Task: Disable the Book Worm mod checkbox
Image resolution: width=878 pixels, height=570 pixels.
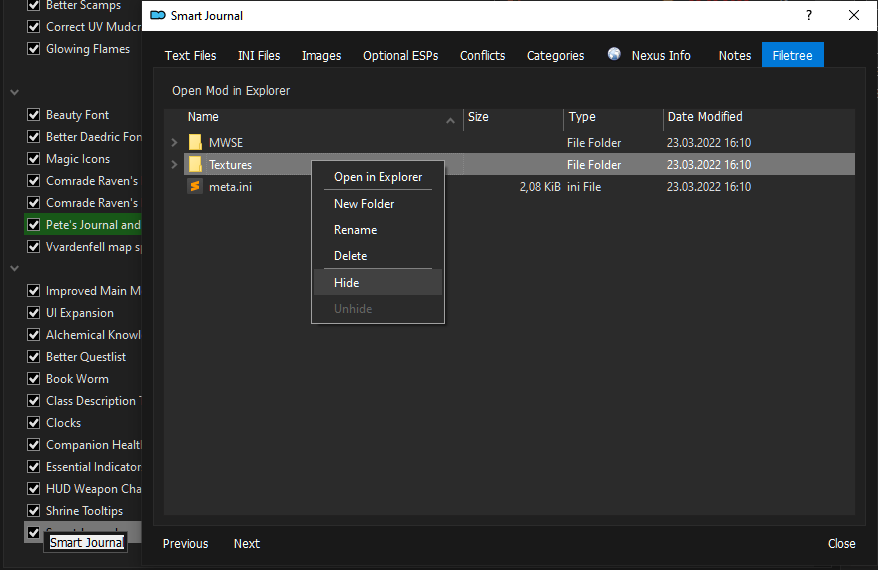Action: 34,379
